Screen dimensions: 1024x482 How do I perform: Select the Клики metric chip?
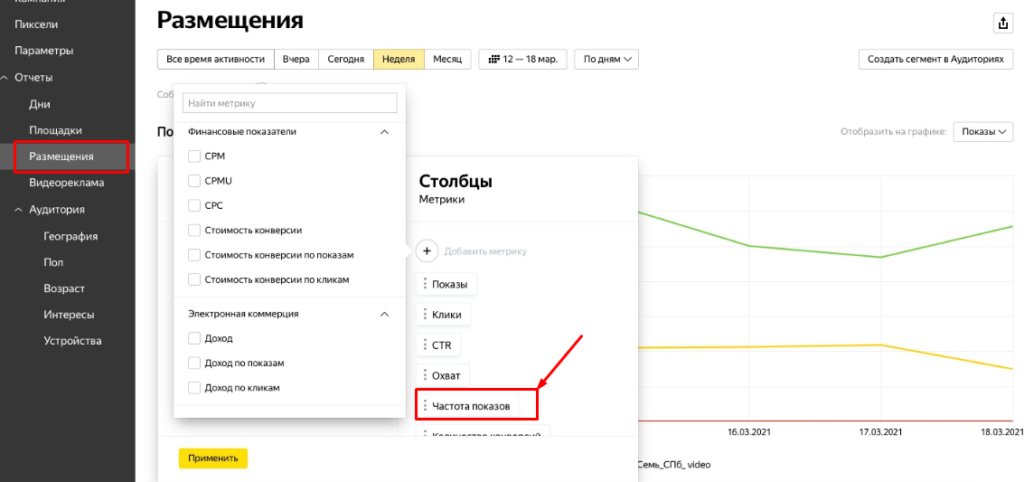point(443,314)
